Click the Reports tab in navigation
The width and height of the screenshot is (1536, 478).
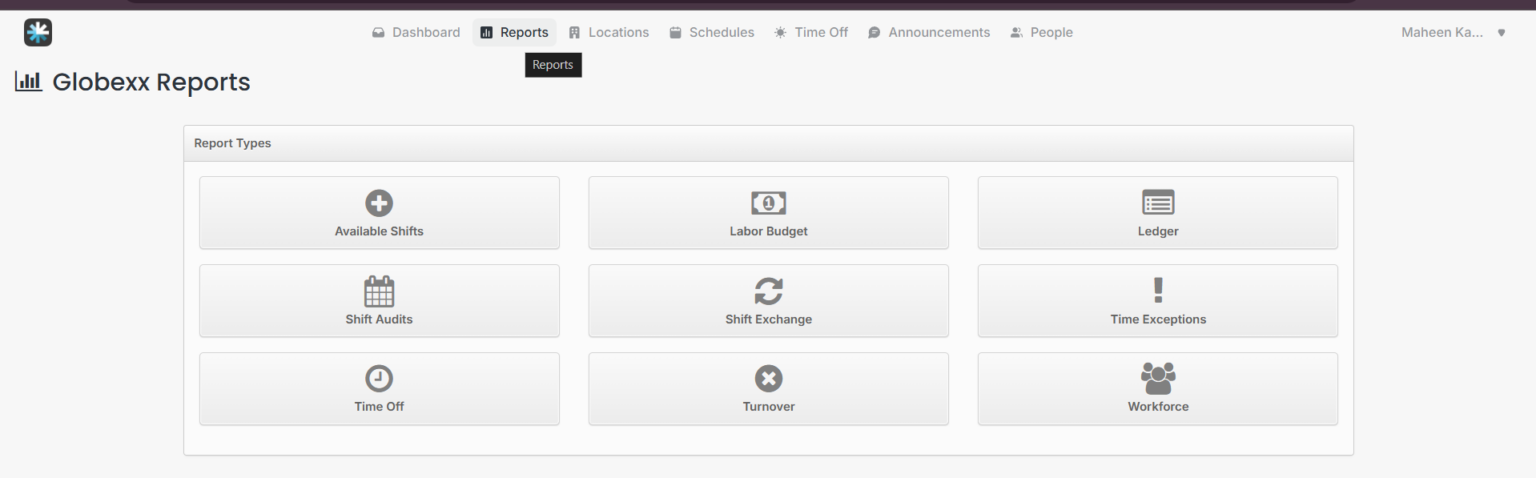[x=514, y=32]
